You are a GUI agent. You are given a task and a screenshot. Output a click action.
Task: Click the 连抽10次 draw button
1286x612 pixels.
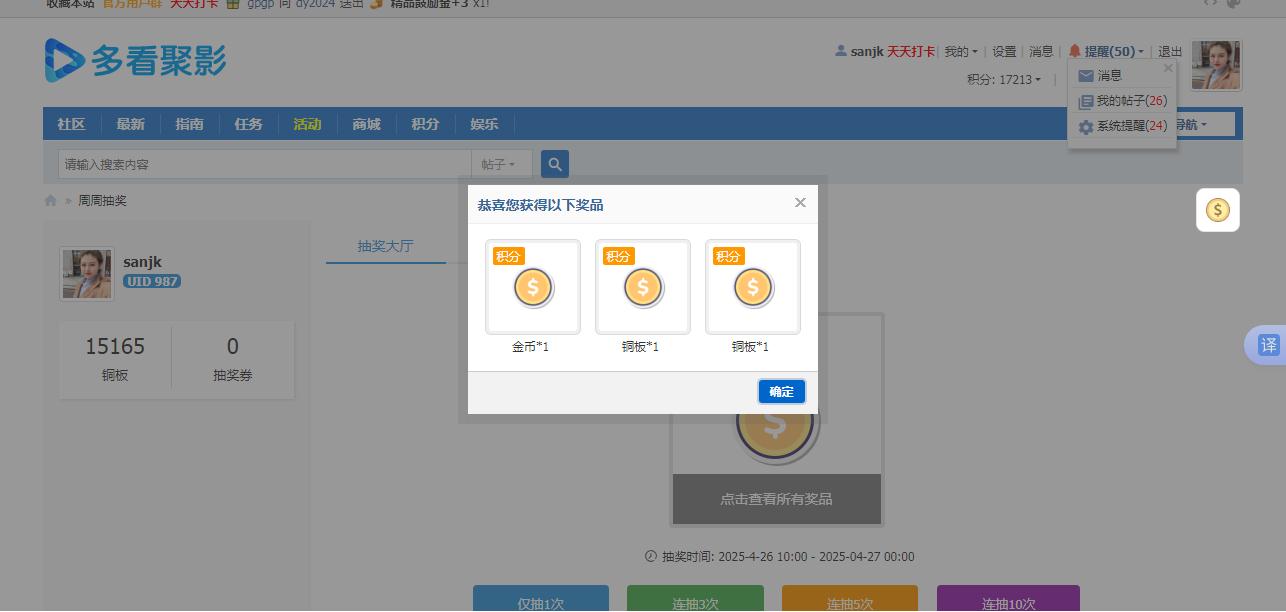[1008, 602]
